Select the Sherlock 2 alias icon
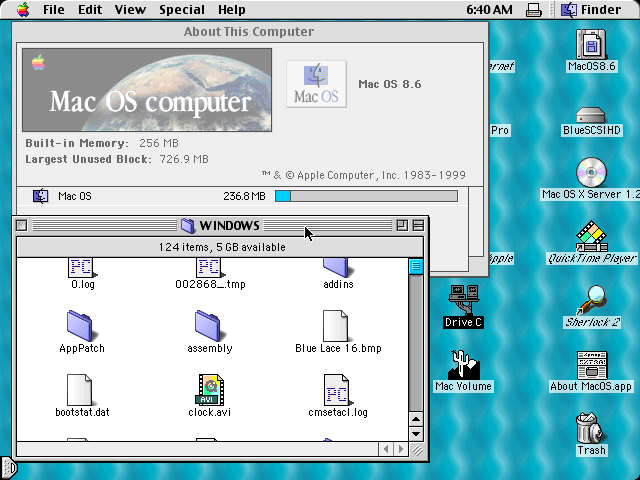Screen dimensions: 640x480 tap(591, 300)
